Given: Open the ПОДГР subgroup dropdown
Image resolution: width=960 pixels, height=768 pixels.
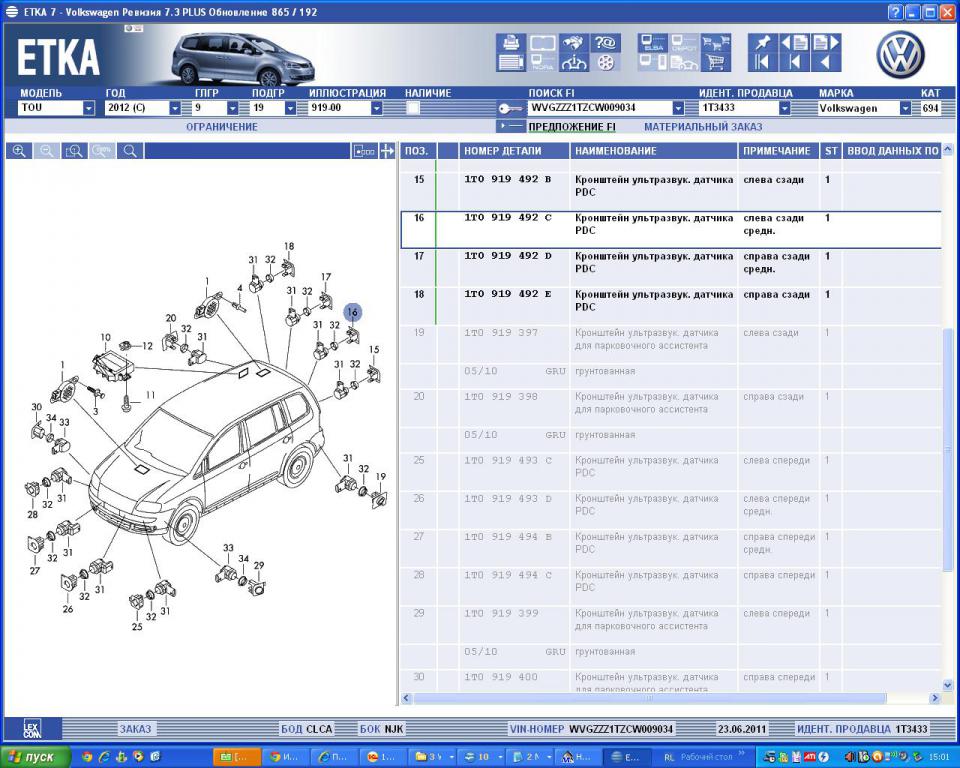Looking at the screenshot, I should coord(290,108).
